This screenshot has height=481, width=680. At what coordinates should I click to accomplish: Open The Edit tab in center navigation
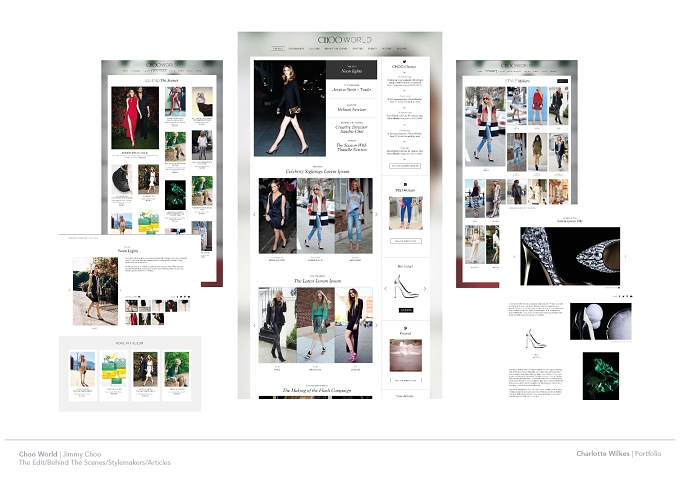point(278,49)
